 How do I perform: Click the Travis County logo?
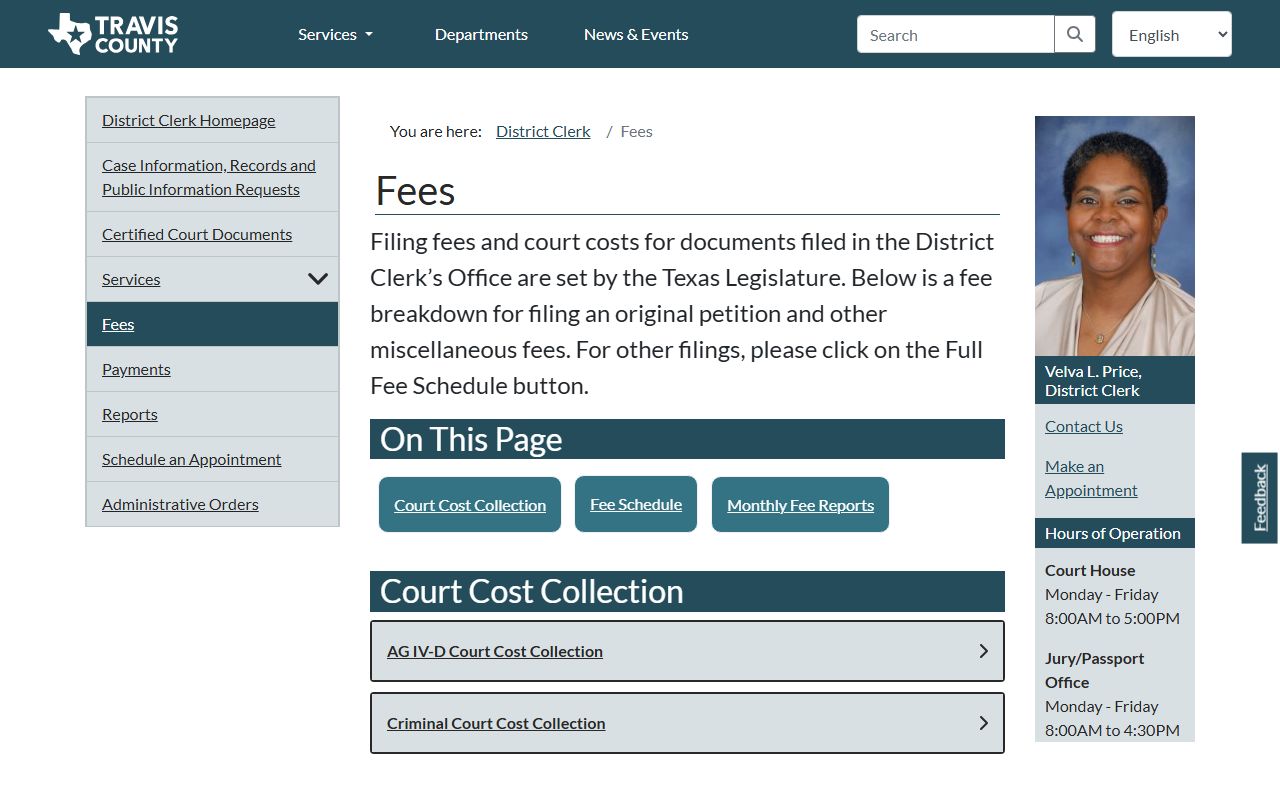coord(113,34)
